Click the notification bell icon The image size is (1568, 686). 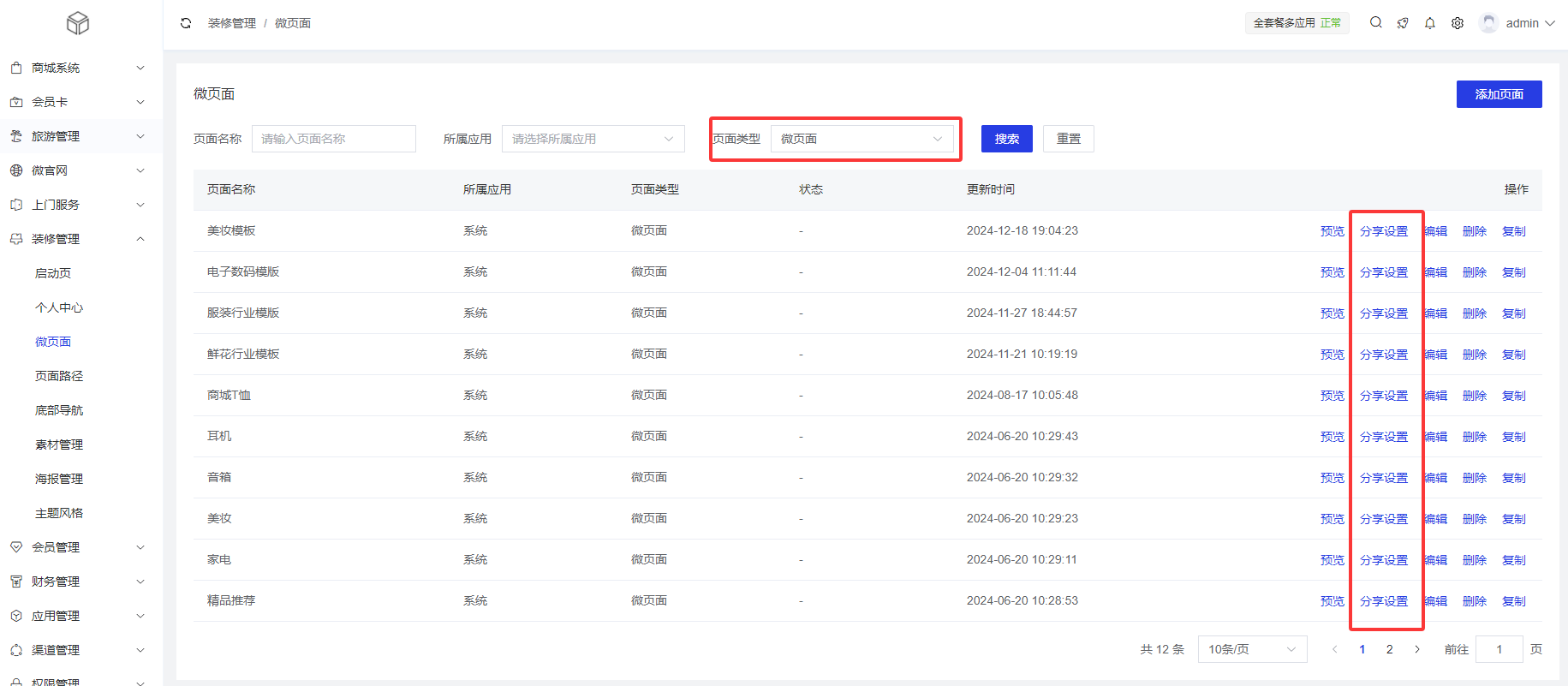click(x=1429, y=23)
